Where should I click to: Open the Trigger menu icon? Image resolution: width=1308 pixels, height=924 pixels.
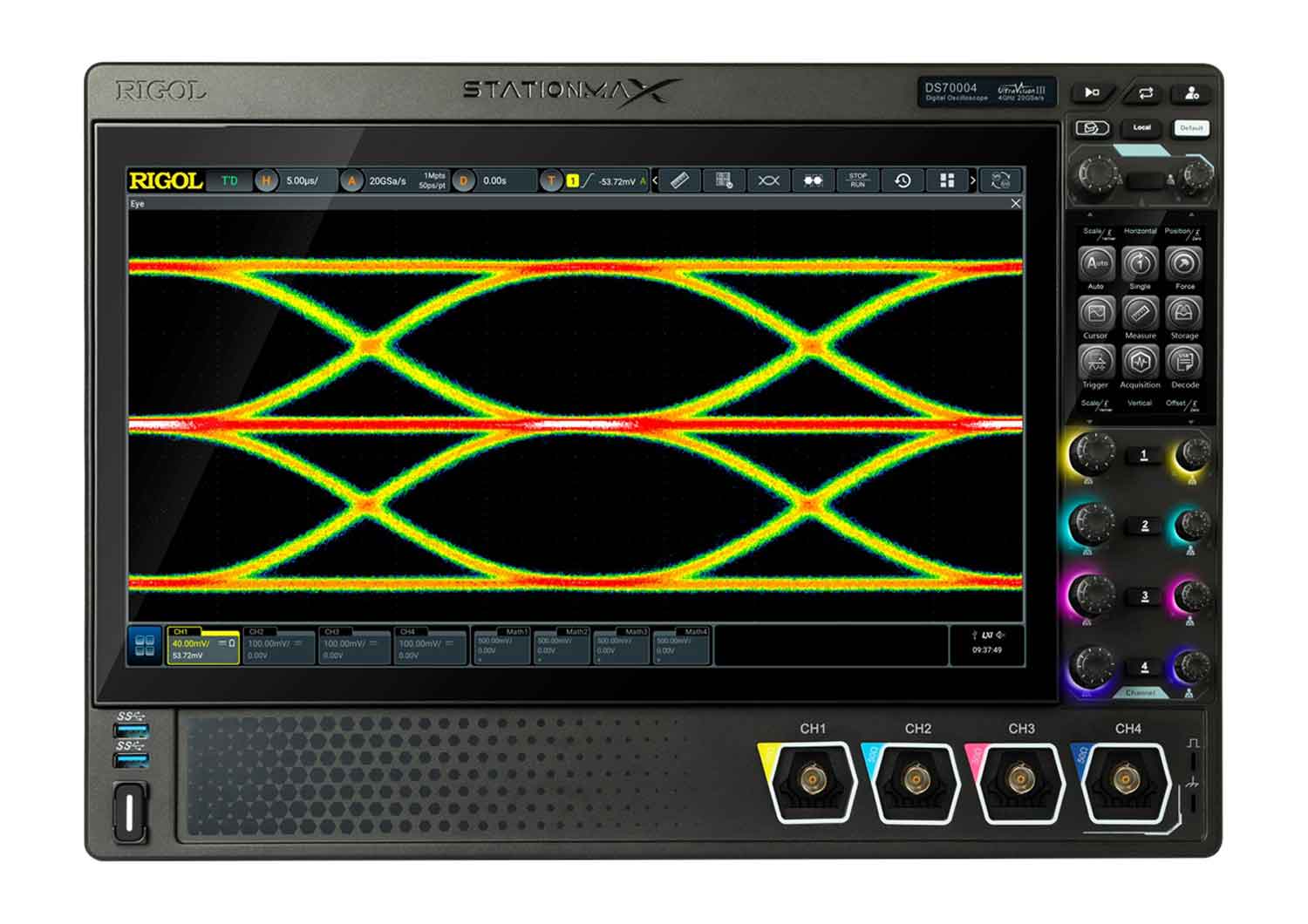pos(1097,362)
